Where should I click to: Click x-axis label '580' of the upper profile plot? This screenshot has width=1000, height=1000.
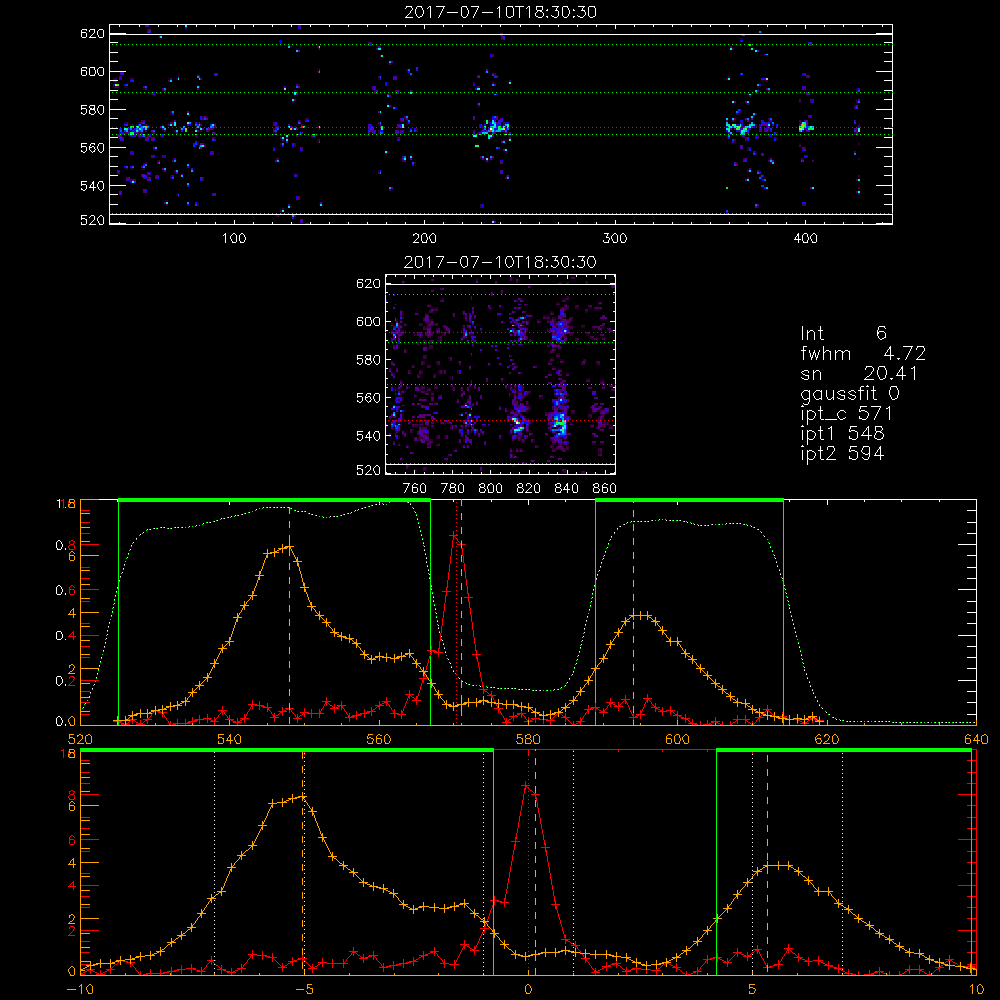click(528, 739)
